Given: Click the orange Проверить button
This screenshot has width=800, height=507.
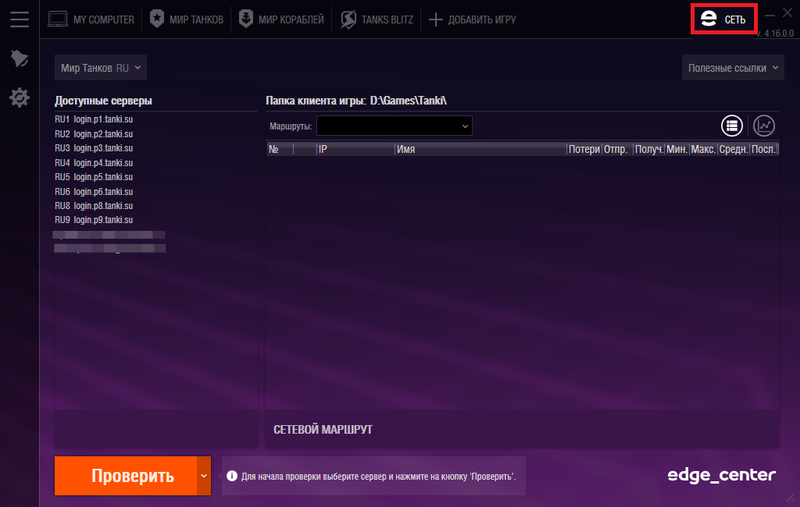Looking at the screenshot, I should point(126,476).
